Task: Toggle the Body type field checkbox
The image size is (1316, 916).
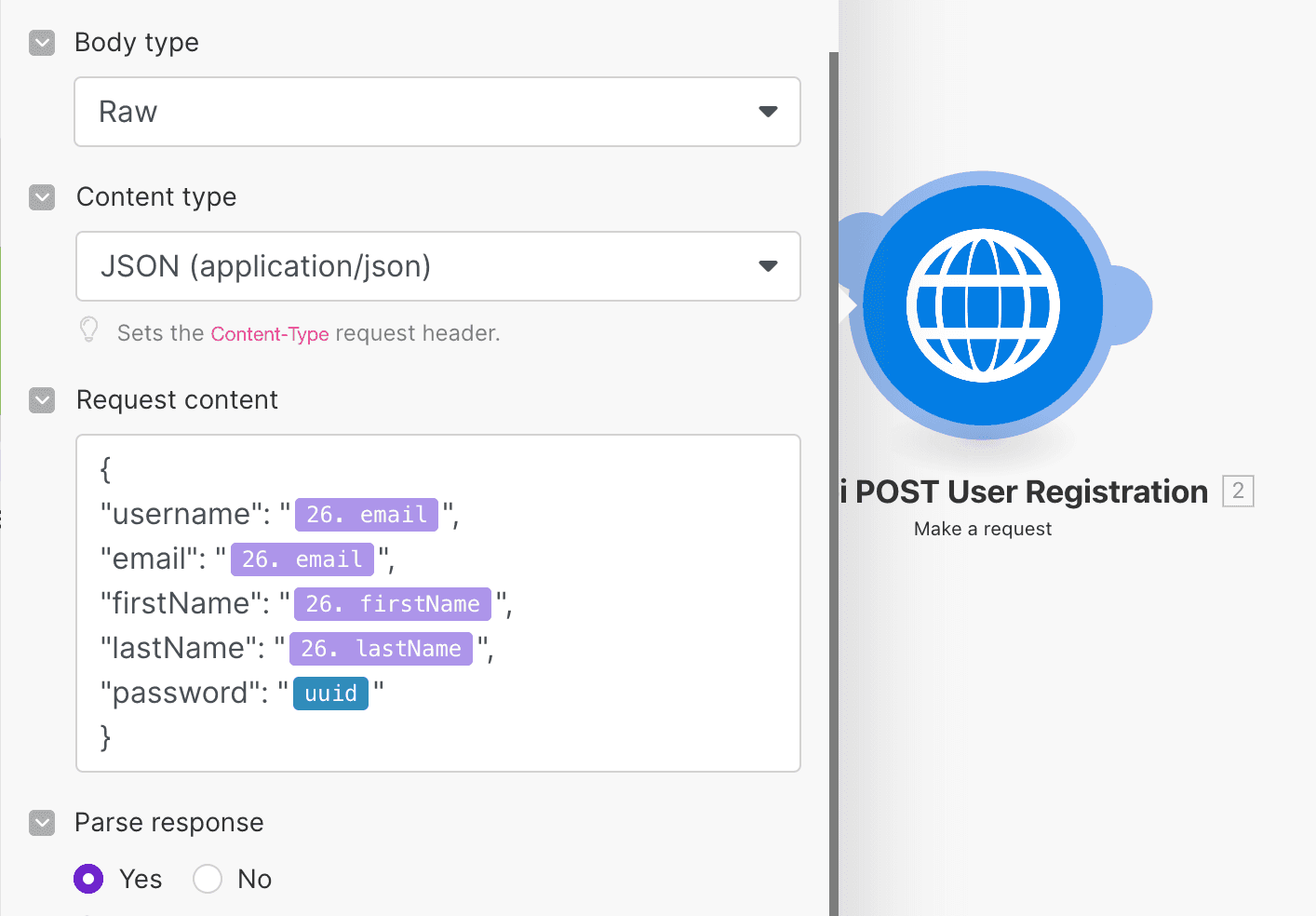Action: (42, 43)
